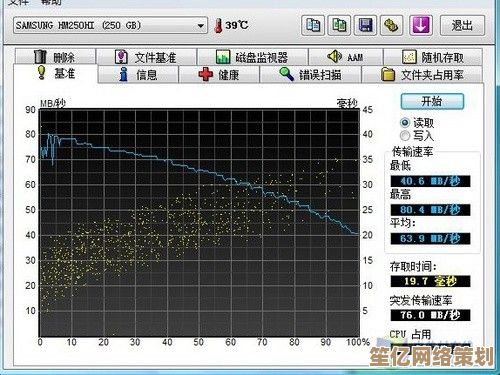Click the blue info icon on 信息 tab

pos(124,74)
